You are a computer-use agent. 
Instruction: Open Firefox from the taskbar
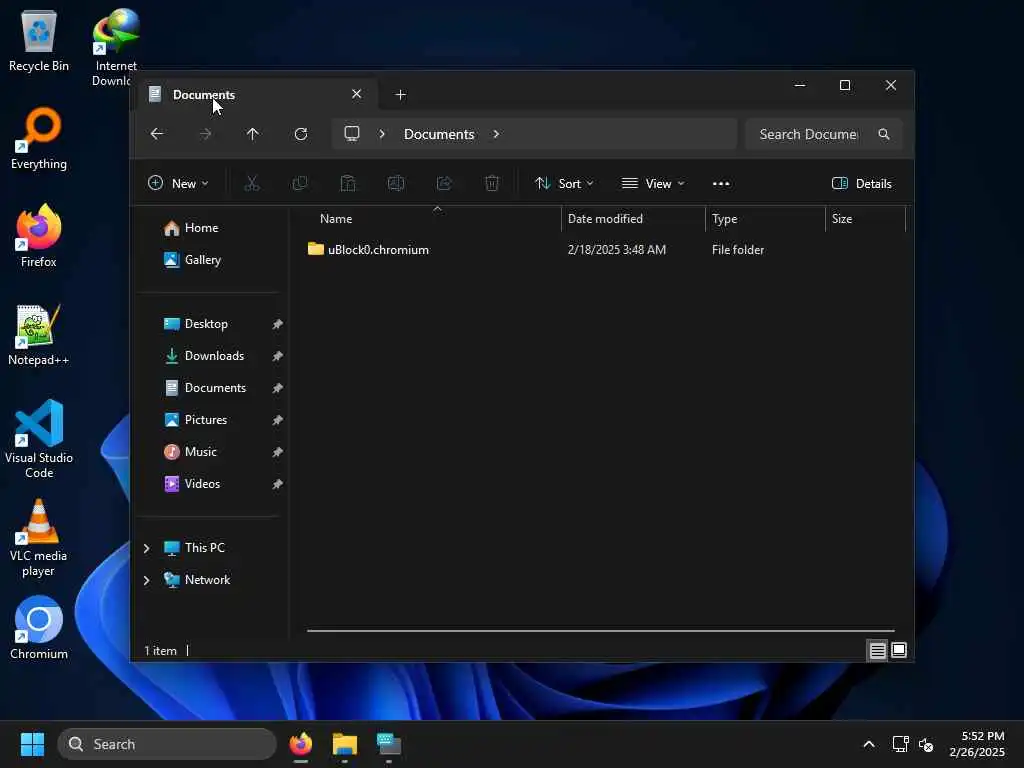click(301, 744)
